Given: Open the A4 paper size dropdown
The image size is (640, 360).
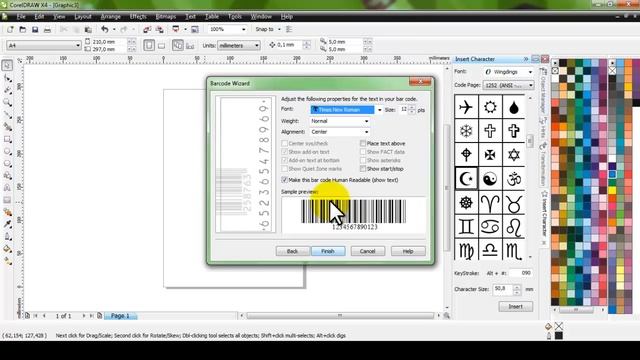Looking at the screenshot, I should point(78,45).
